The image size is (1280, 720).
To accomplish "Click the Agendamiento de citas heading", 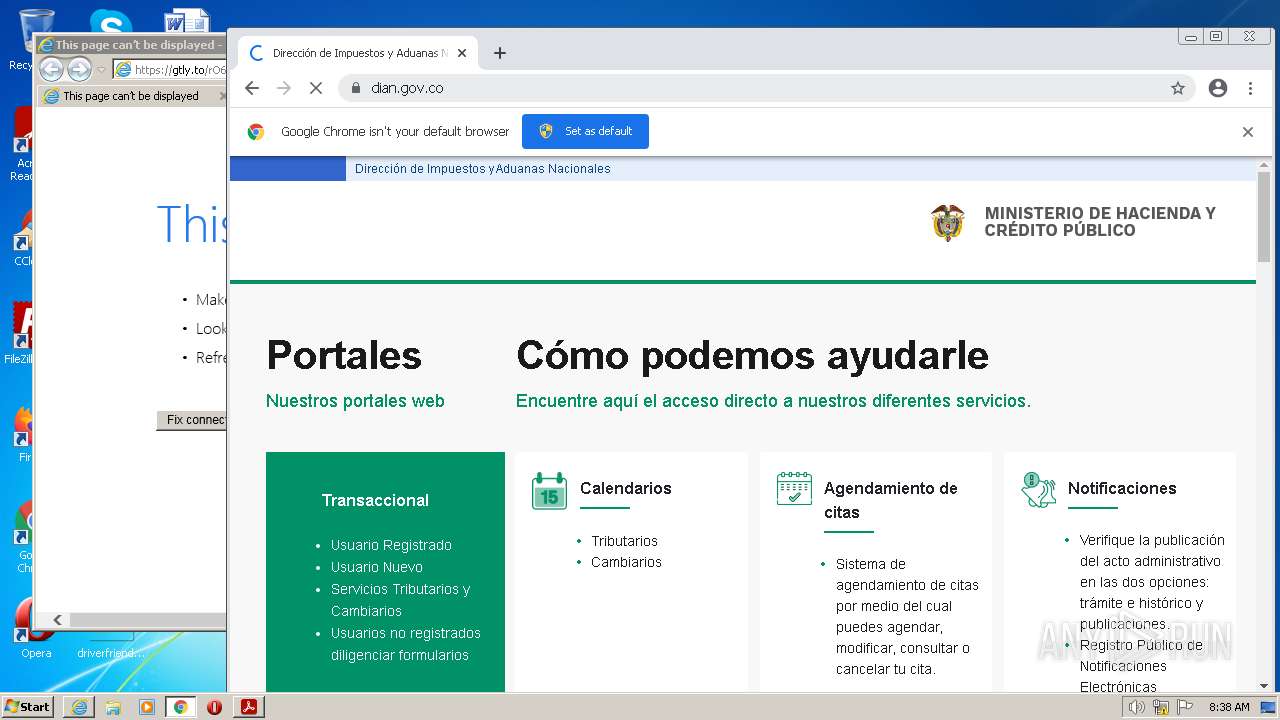I will coord(891,500).
